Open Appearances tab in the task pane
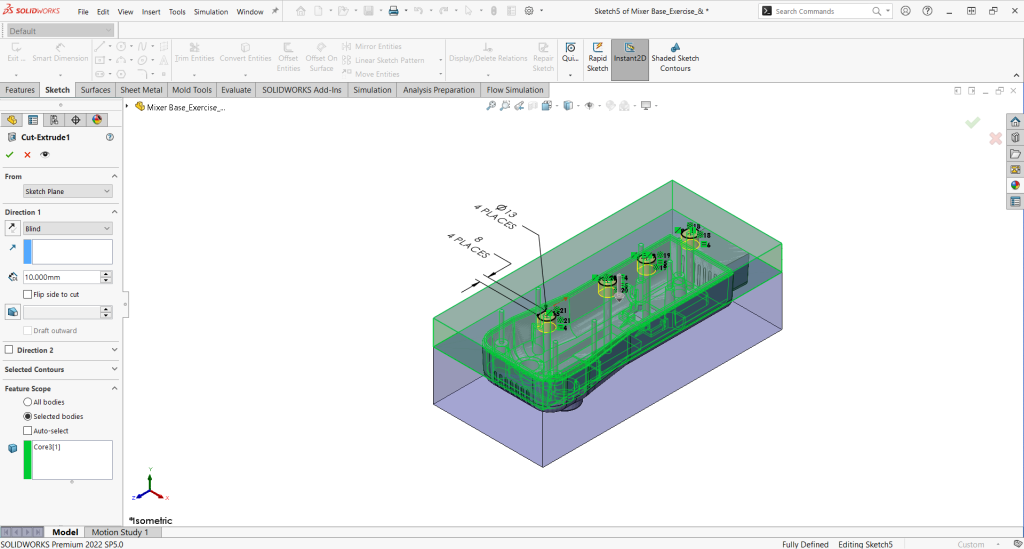 pyautogui.click(x=1015, y=185)
